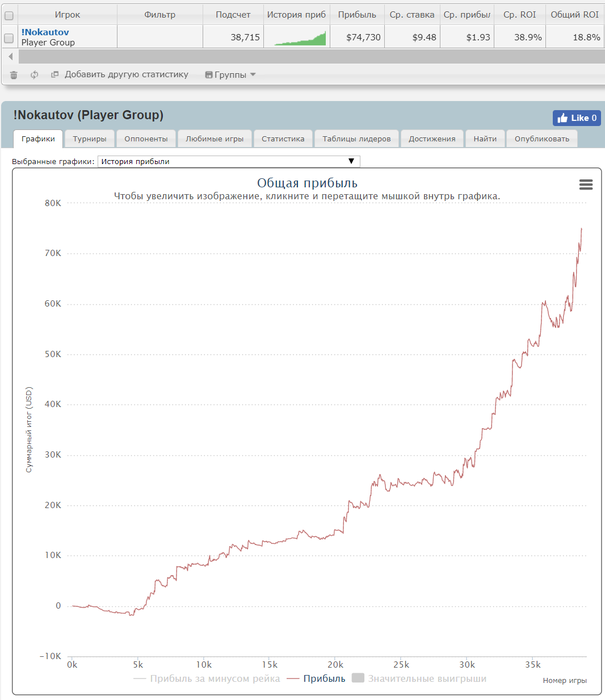Click the 18.8% total ROI cell

[574, 38]
